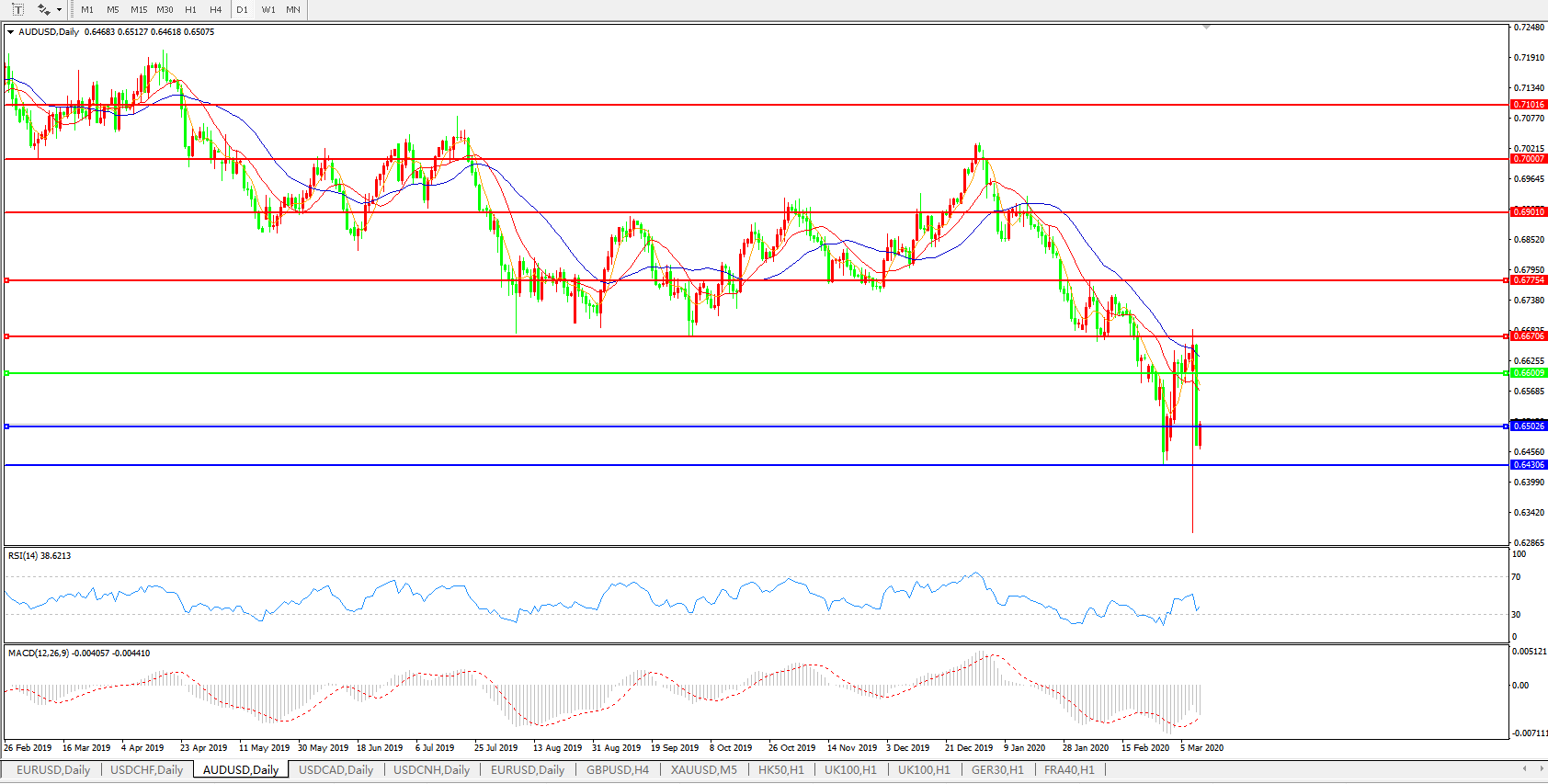Click the chart shift triangle marker
The image size is (1548, 784).
tap(1206, 28)
